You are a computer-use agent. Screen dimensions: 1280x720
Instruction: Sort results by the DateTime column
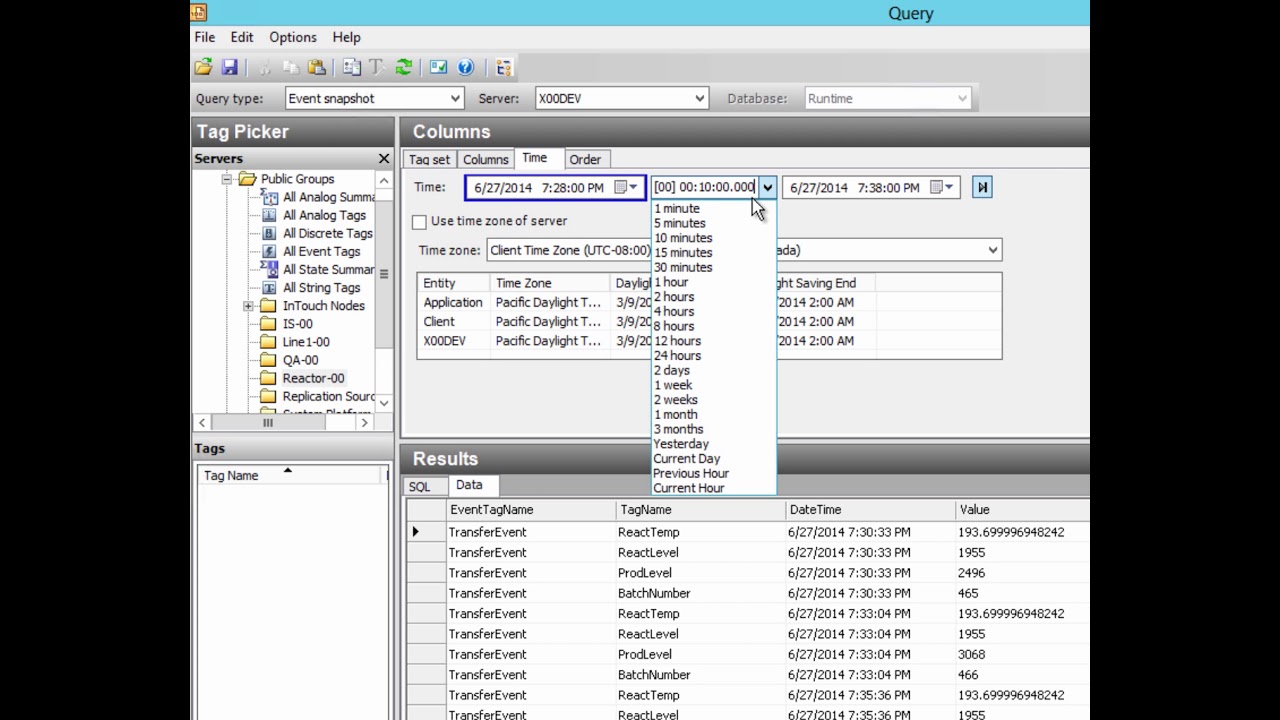[x=870, y=510]
